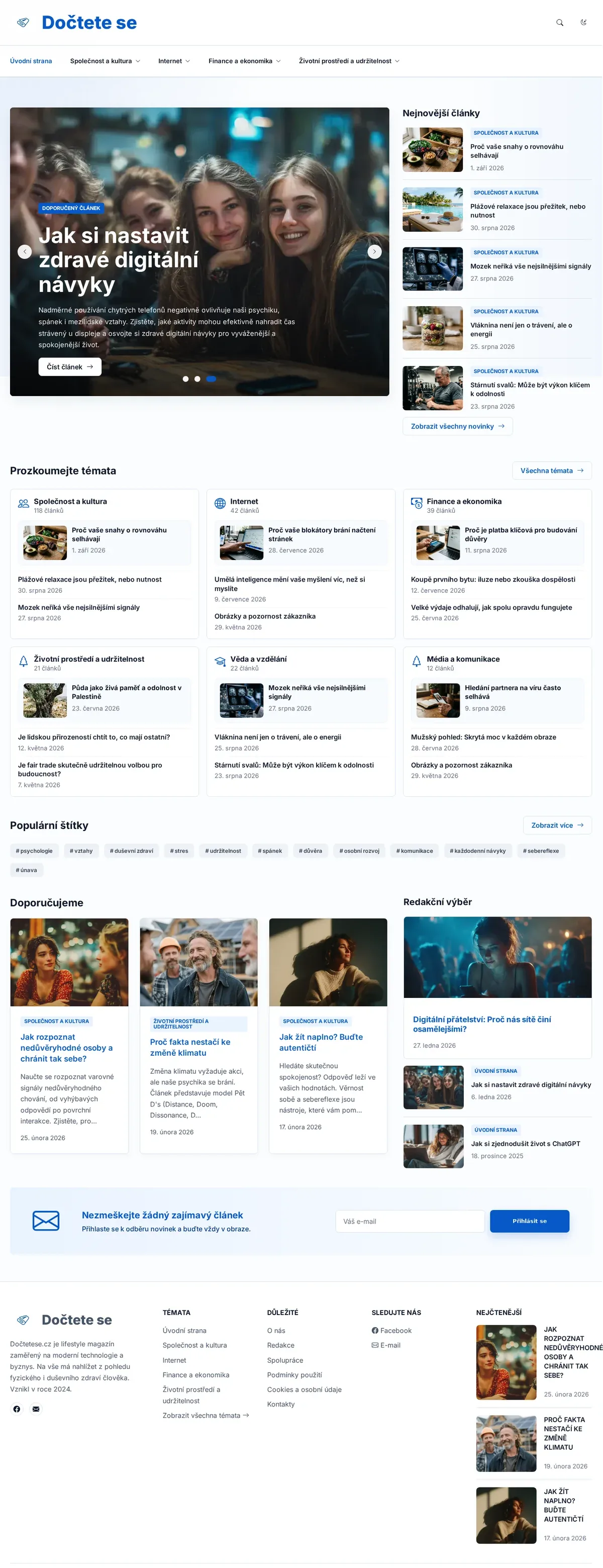Open Facebook link under Sledujte nás

392,1331
